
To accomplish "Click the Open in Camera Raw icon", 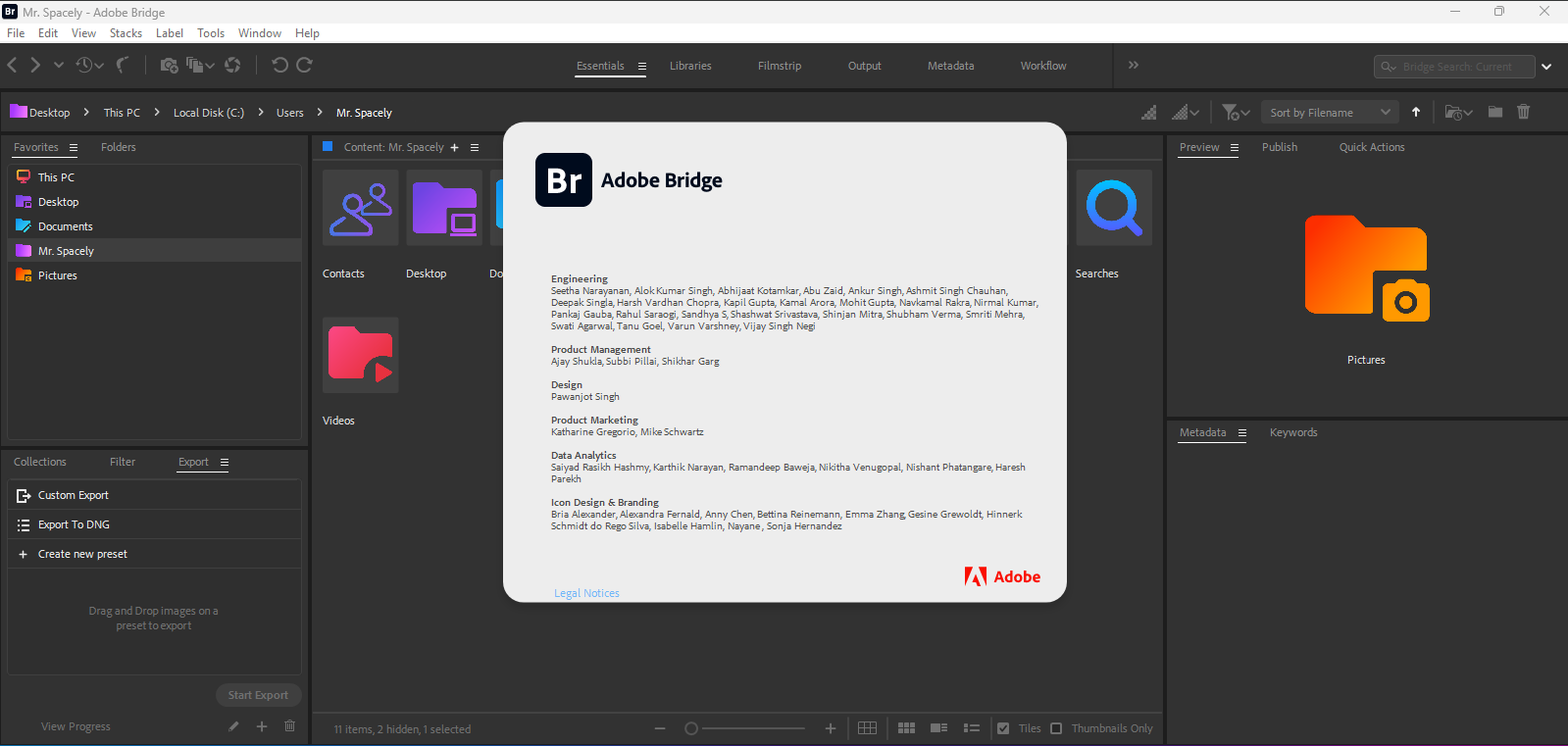I will [232, 65].
